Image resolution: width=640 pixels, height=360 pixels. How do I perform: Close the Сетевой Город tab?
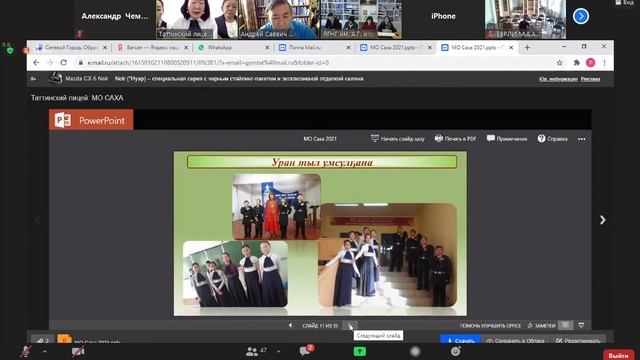(x=104, y=48)
